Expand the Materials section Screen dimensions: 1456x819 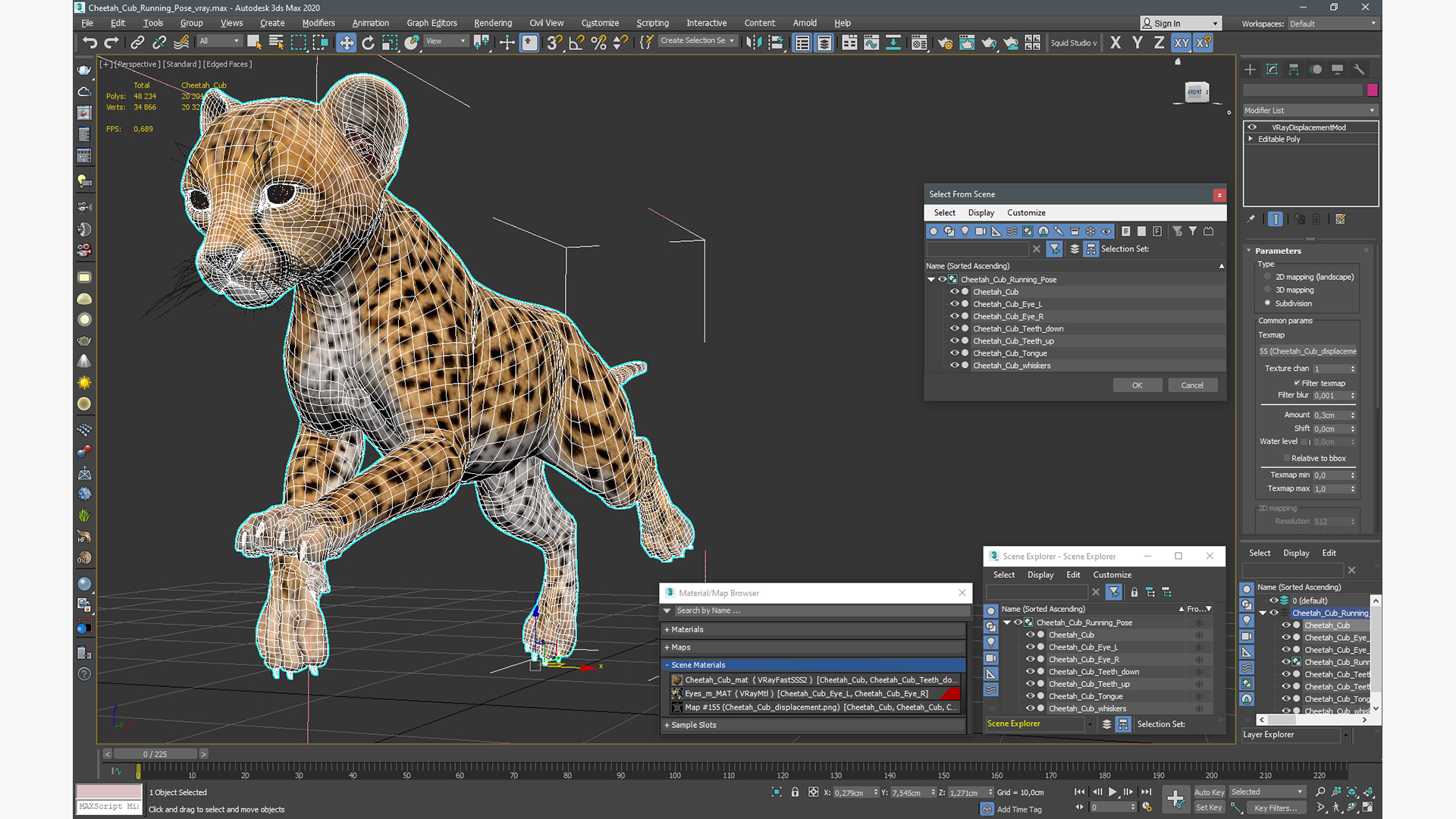pyautogui.click(x=813, y=629)
